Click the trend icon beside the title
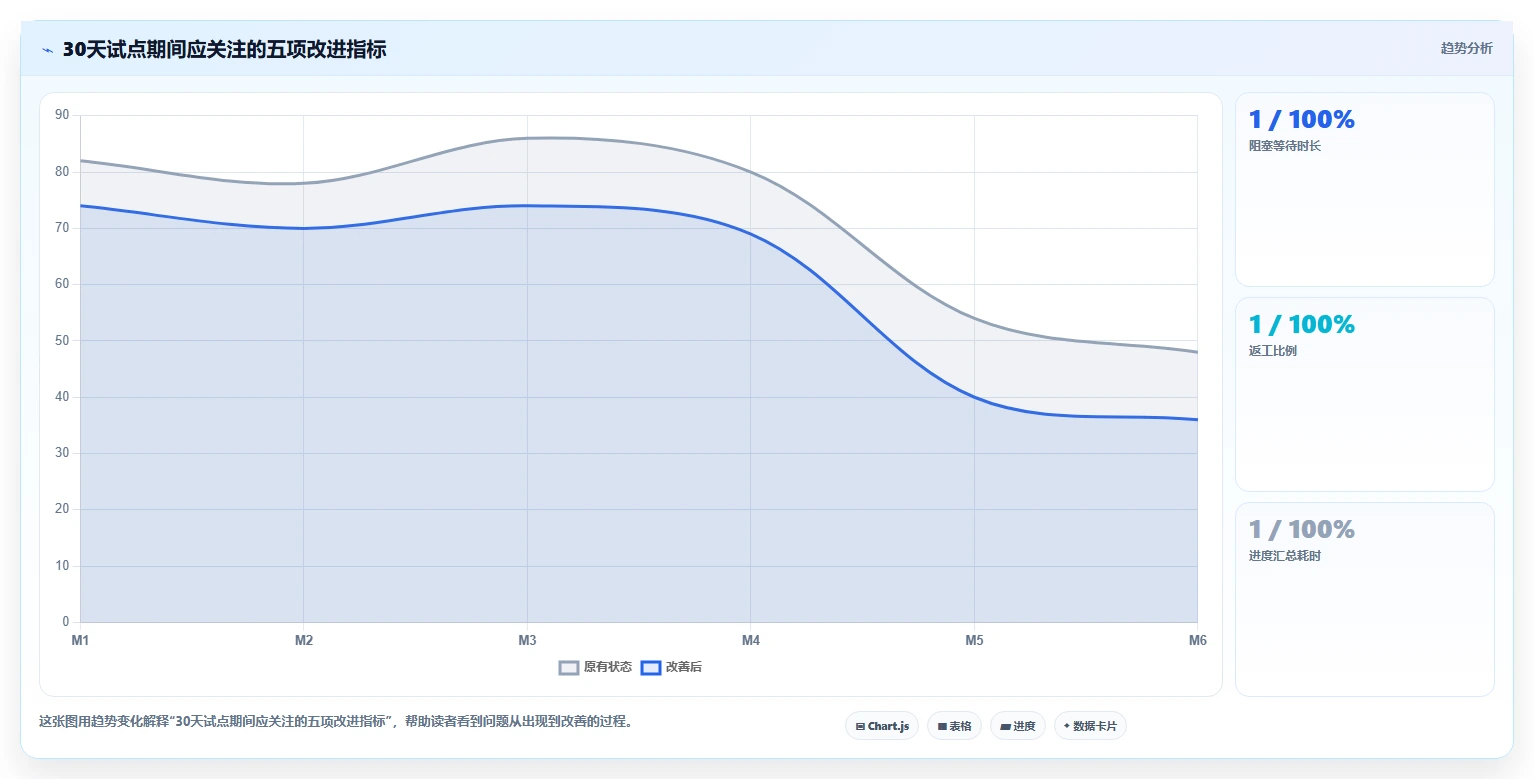1534x779 pixels. pyautogui.click(x=47, y=50)
